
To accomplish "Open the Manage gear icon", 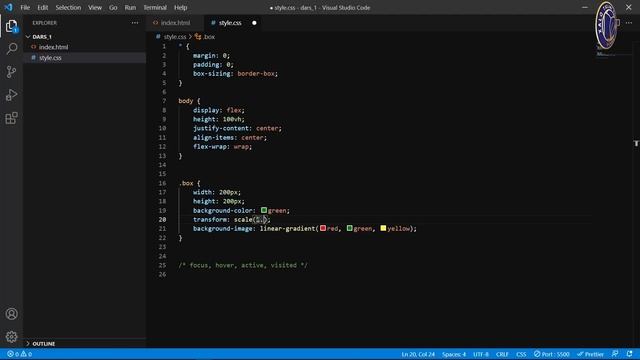I will pos(11,337).
